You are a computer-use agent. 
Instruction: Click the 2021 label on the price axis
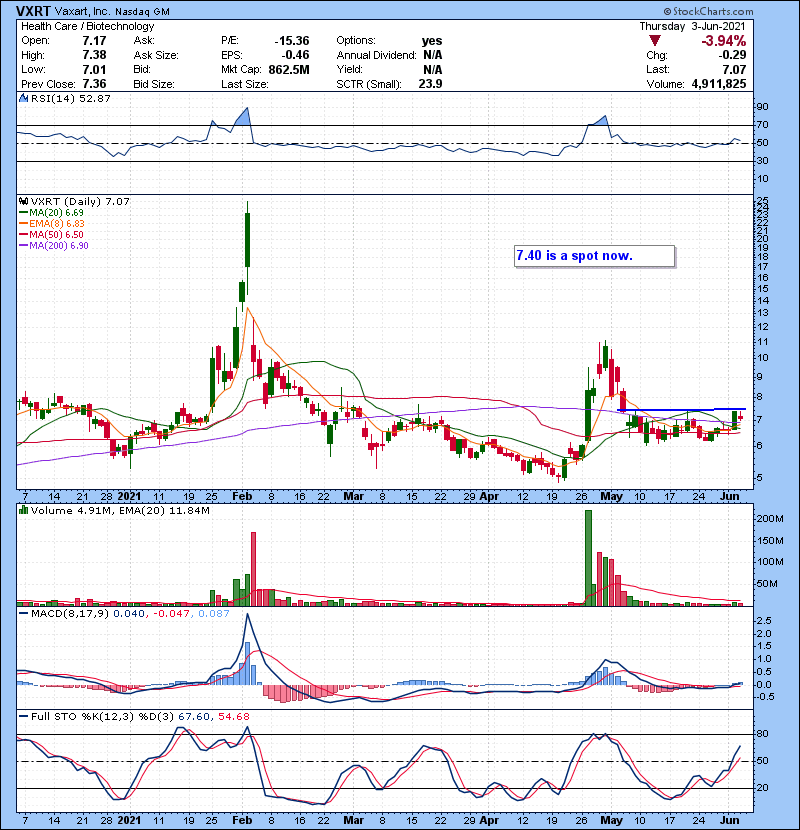(129, 497)
